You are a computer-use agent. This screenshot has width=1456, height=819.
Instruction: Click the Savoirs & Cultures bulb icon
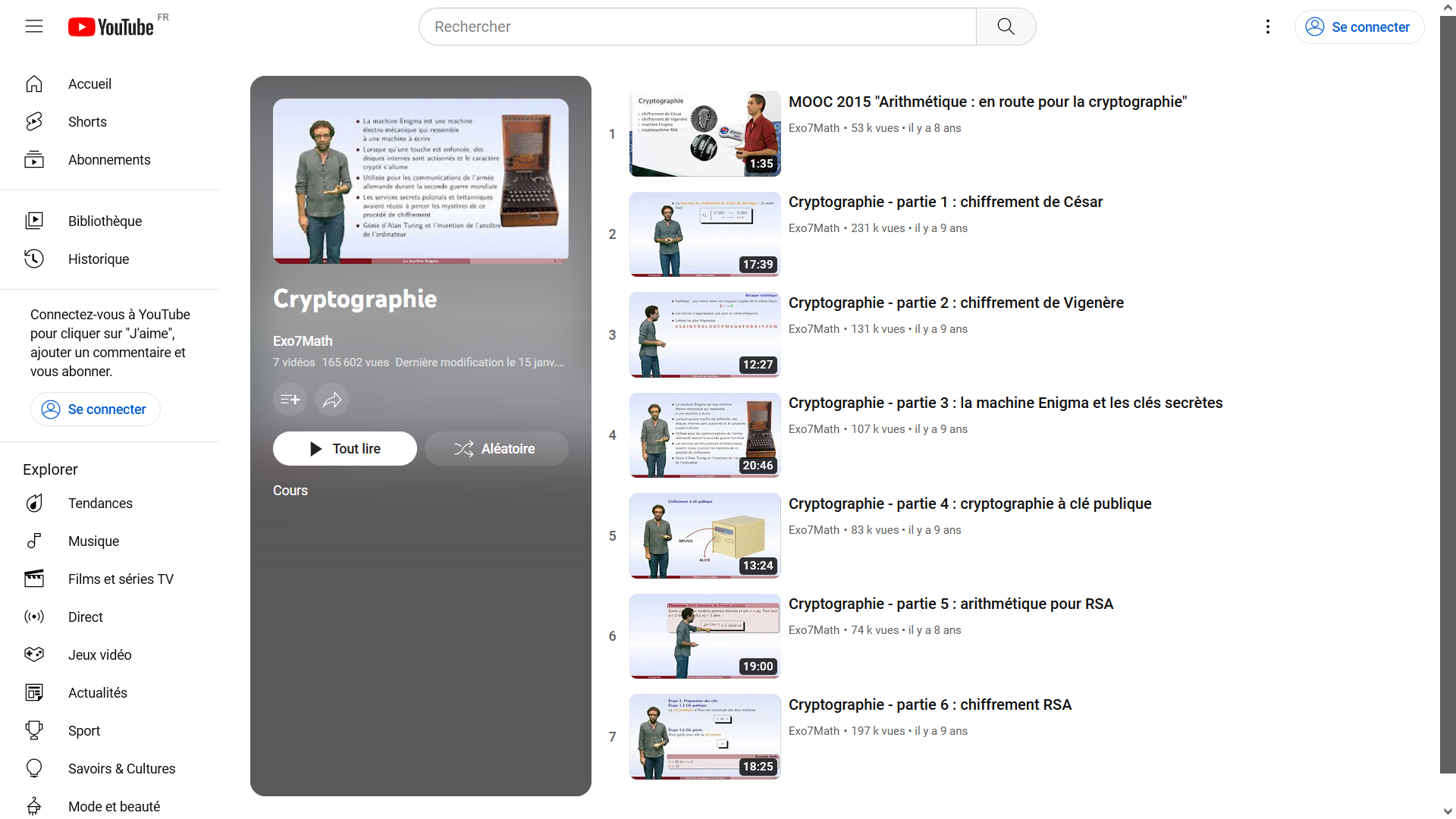34,768
